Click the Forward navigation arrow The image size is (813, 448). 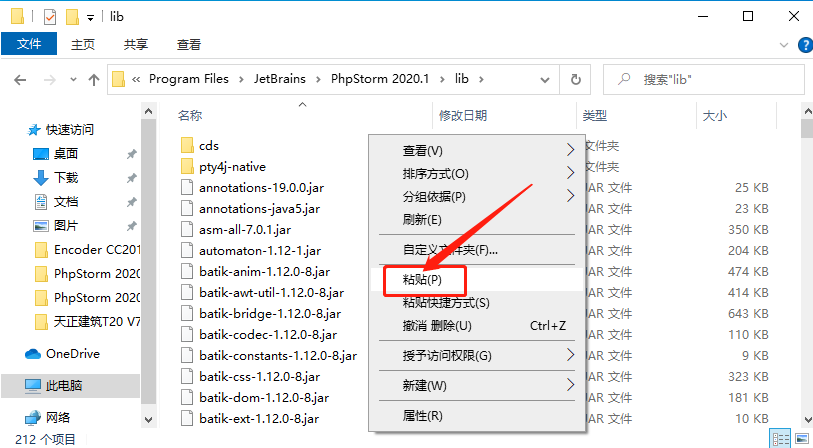pyautogui.click(x=50, y=80)
